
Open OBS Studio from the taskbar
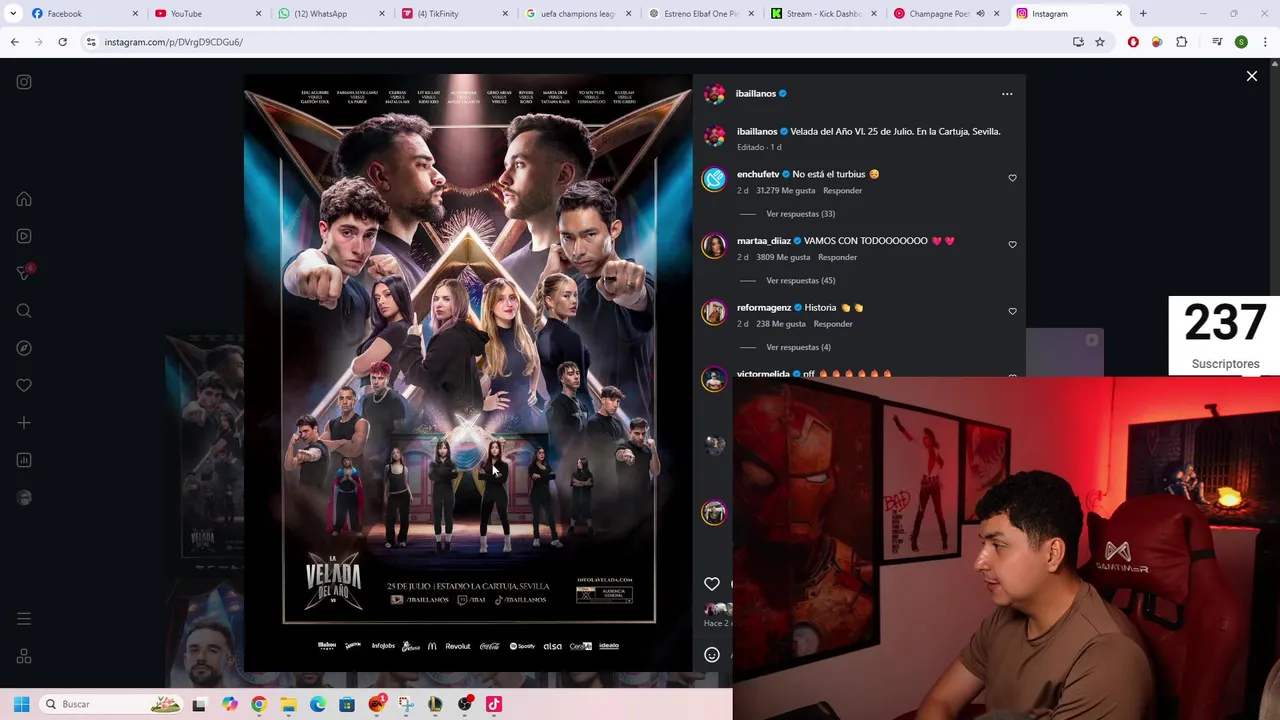(464, 704)
